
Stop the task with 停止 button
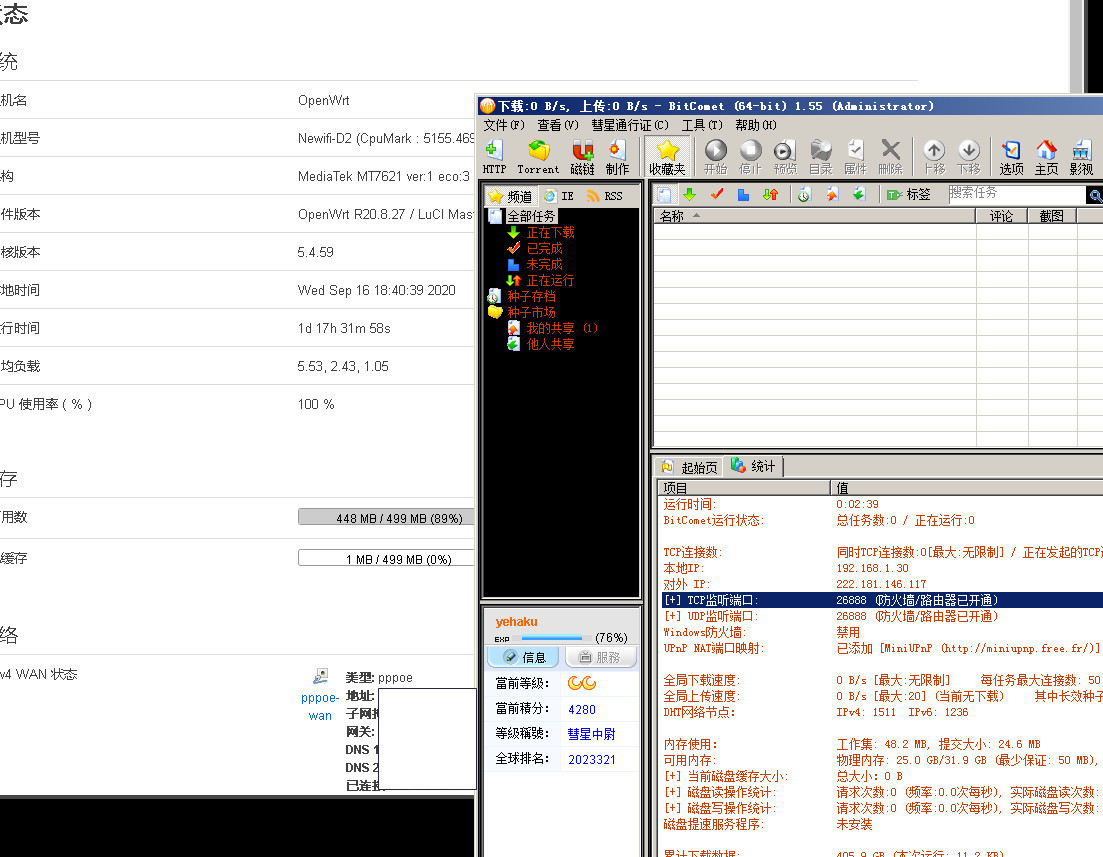751,156
